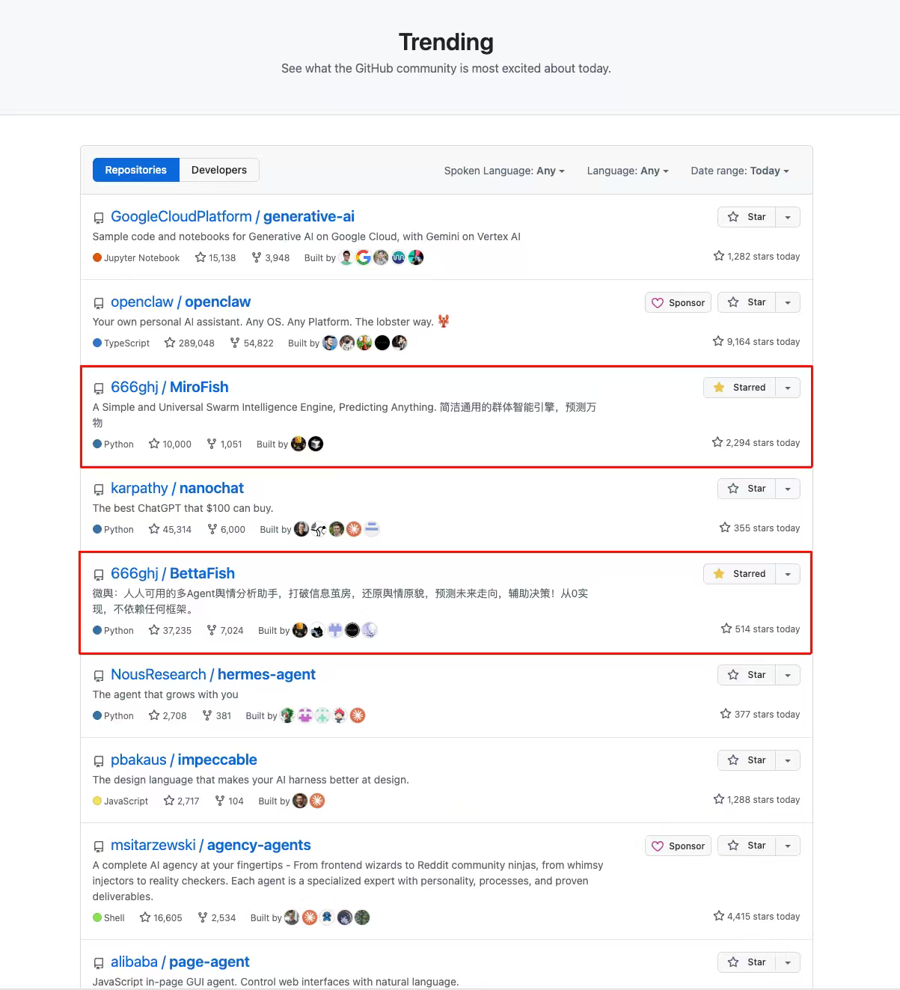Click fork count icon for openclaw repository
The image size is (900, 990).
[x=235, y=343]
